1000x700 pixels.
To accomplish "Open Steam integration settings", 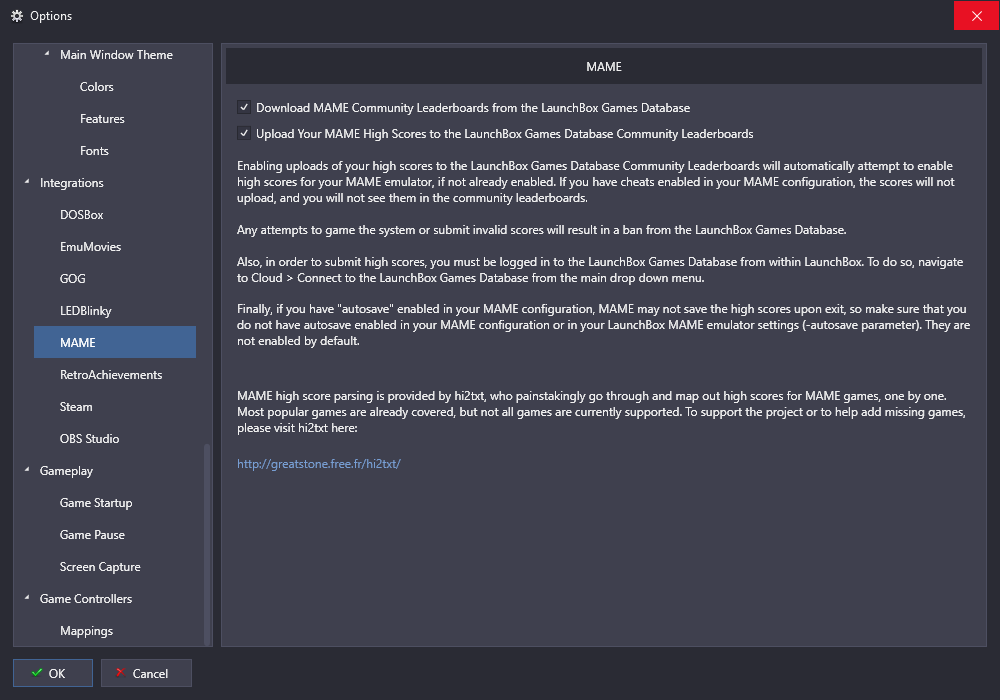I will coord(76,407).
